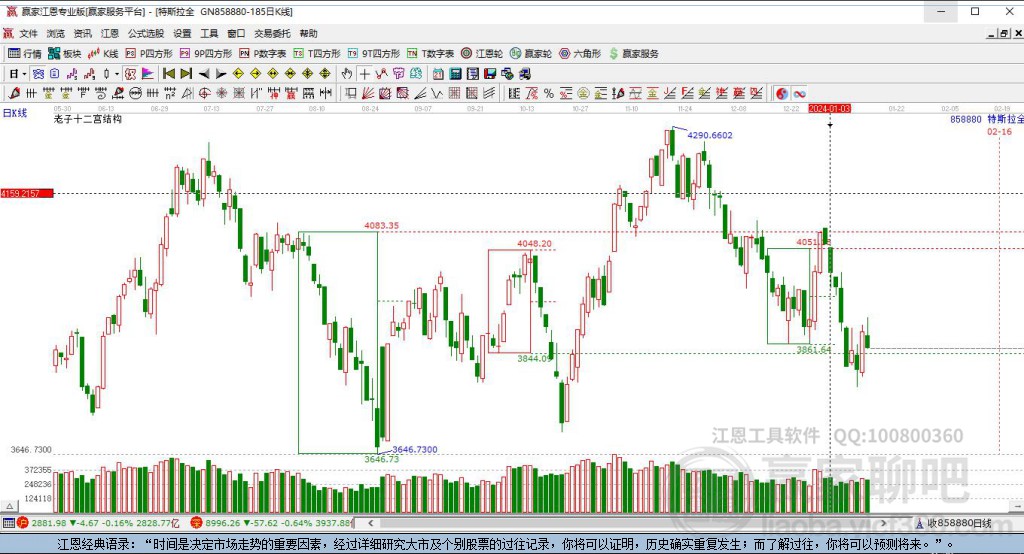Select the red pencil drawing tool
Image resolution: width=1024 pixels, height=554 pixels.
(x=14, y=93)
